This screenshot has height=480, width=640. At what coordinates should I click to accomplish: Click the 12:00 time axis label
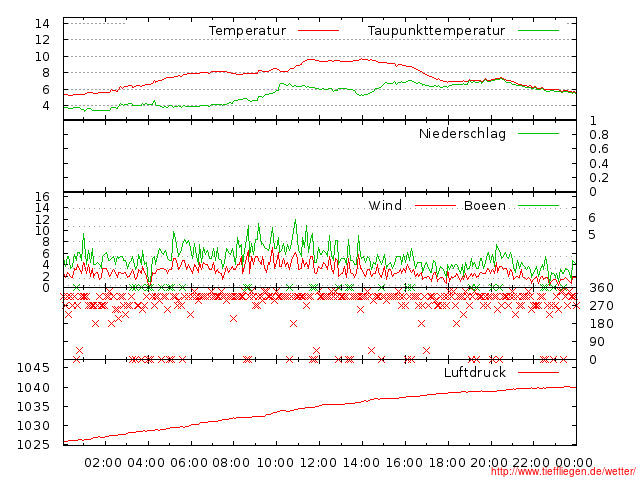pyautogui.click(x=318, y=463)
